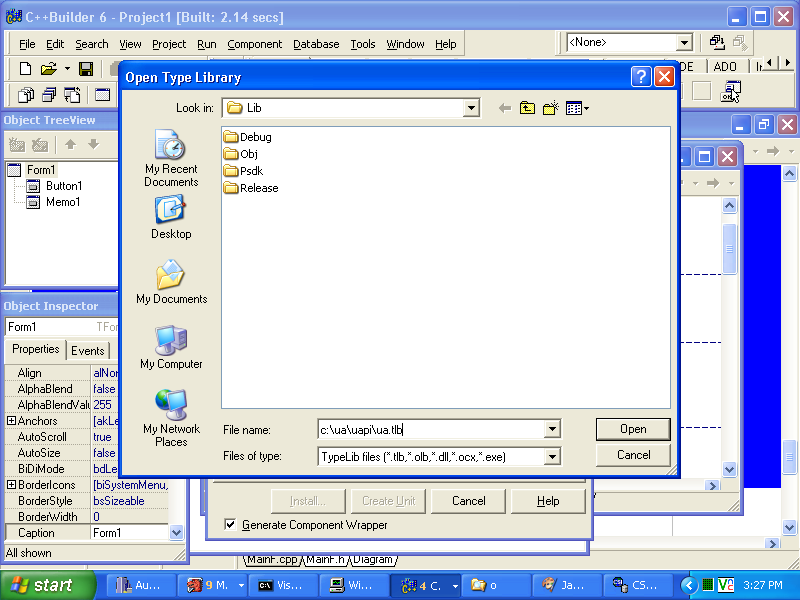Click the Up One Level folder icon

pos(528,108)
